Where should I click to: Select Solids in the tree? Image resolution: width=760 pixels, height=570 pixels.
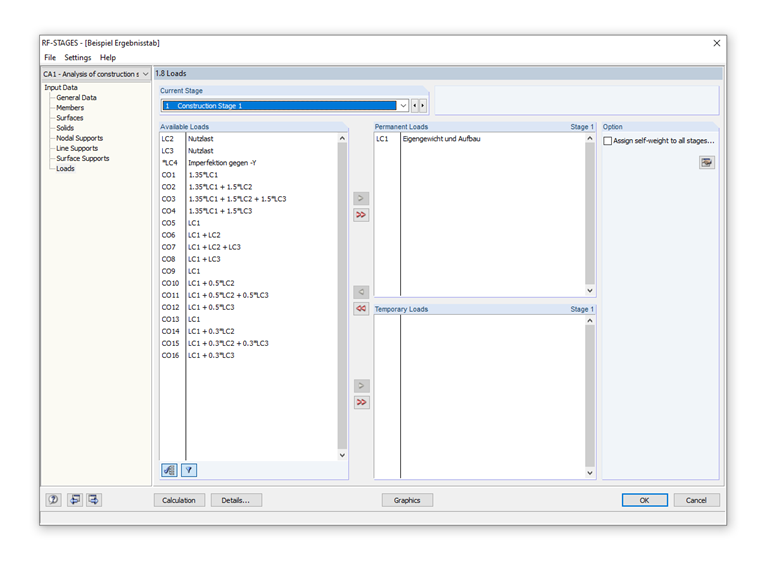coord(65,128)
